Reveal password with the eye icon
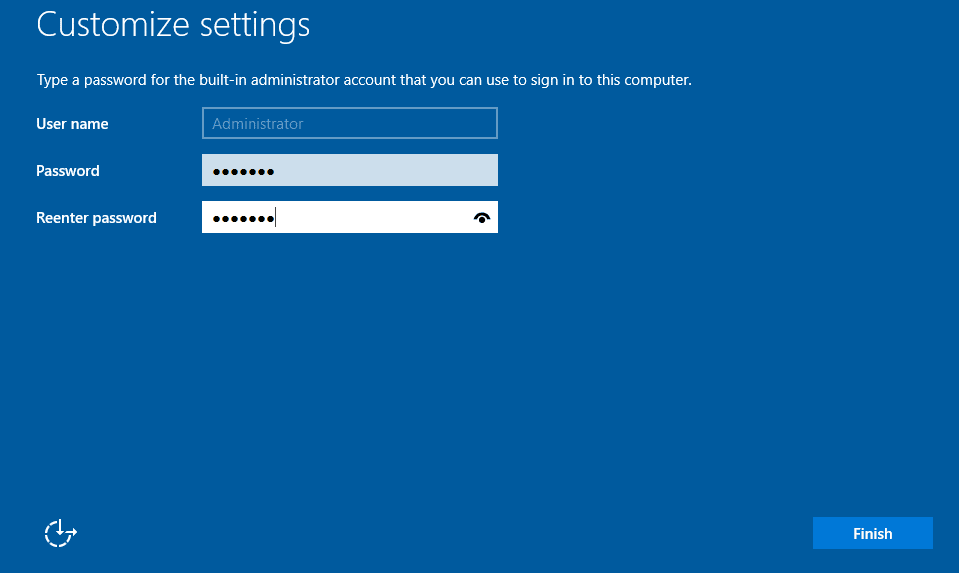959x573 pixels. (482, 218)
